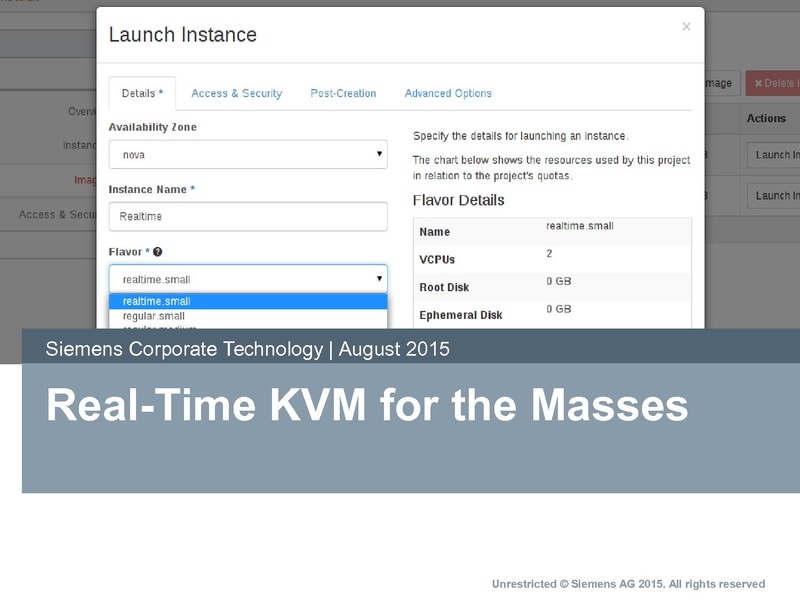800x600 pixels.
Task: Switch to the Post-Creation tab
Action: tap(343, 93)
